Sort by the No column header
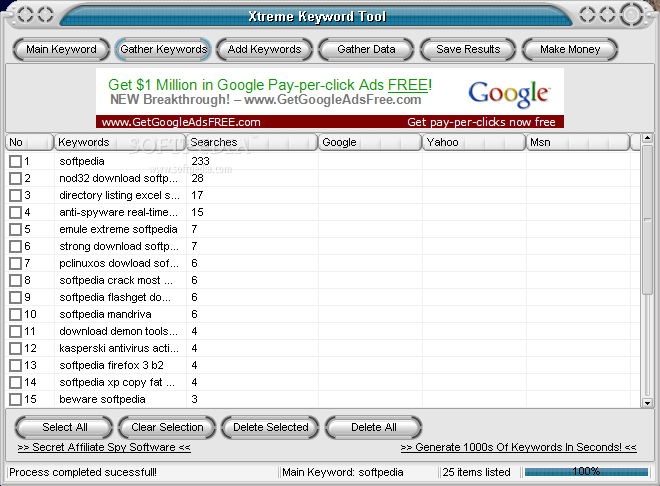This screenshot has height=486, width=660. [29, 142]
